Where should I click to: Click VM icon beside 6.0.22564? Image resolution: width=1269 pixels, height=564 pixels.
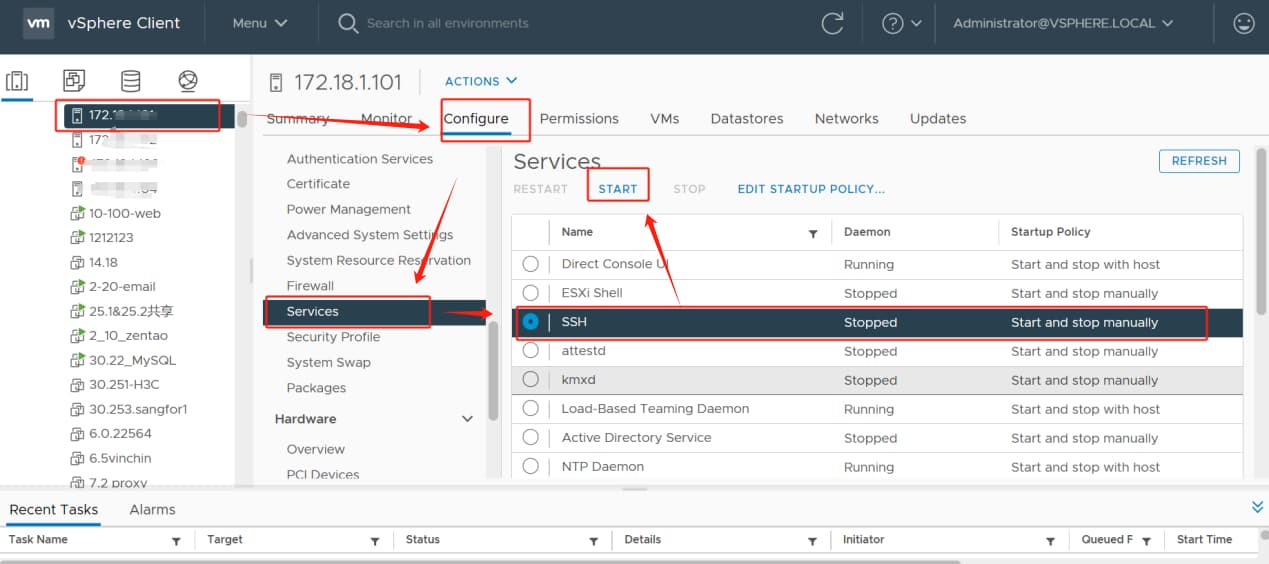[77, 434]
